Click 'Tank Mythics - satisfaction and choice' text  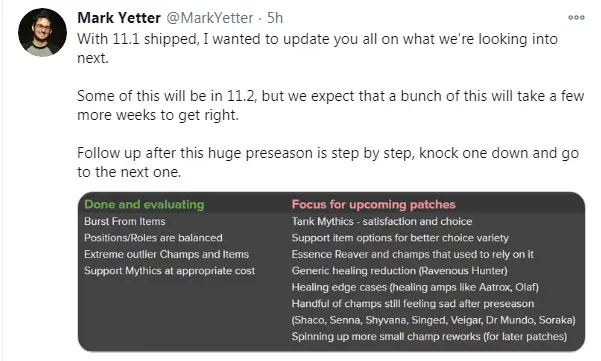382,221
